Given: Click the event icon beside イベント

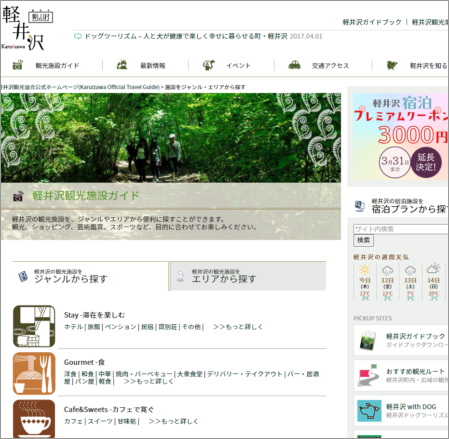Looking at the screenshot, I should coord(209,65).
